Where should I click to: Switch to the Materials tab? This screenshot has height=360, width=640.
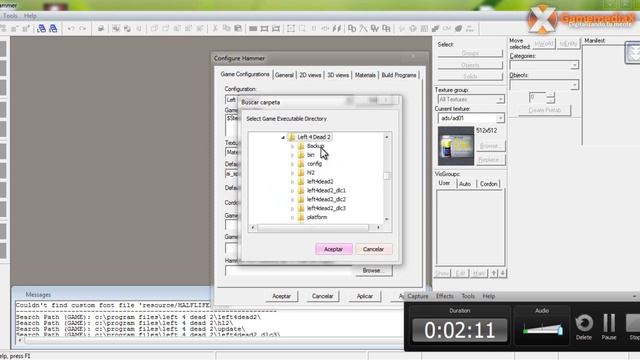coord(365,75)
